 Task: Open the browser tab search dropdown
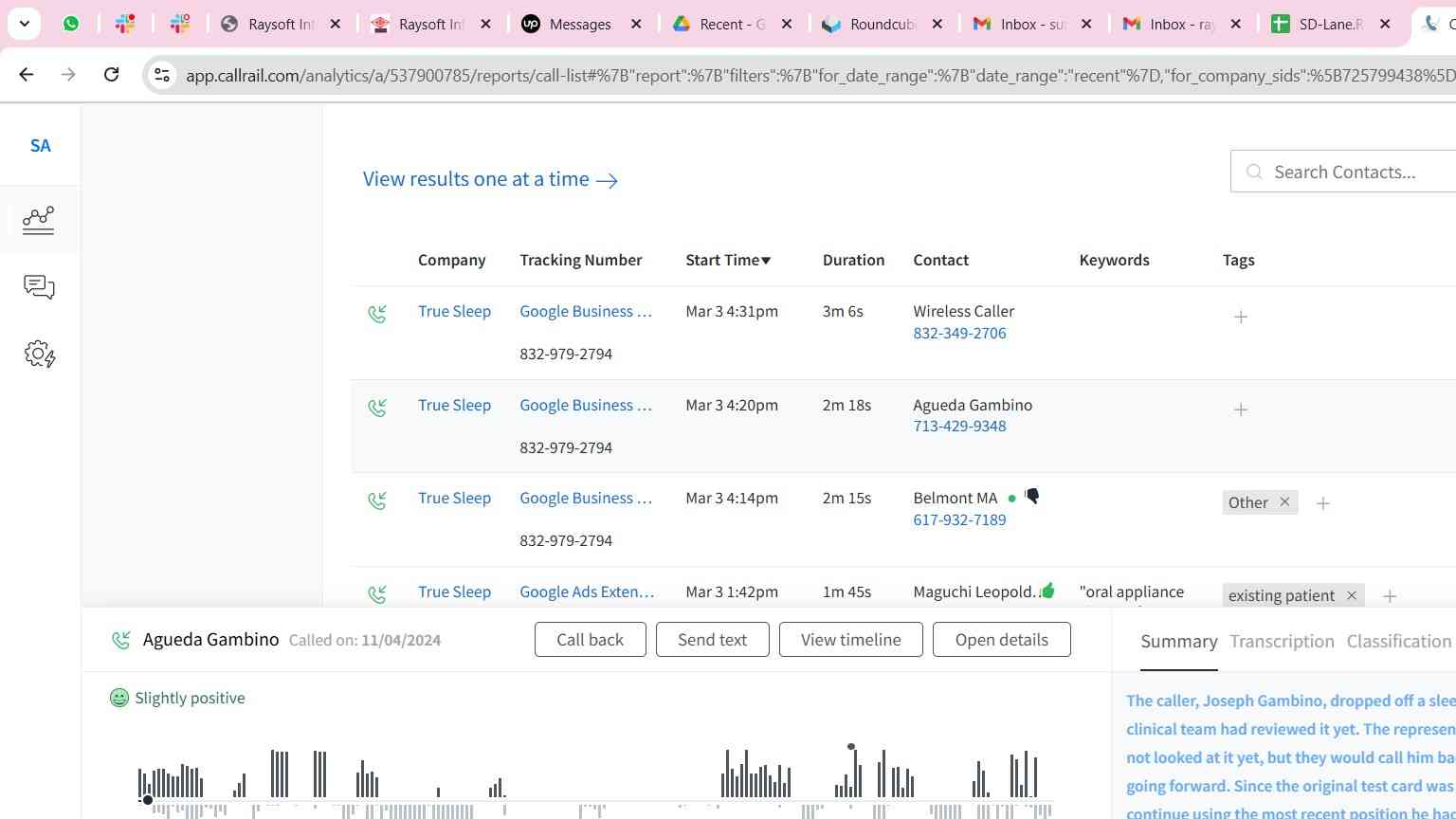point(24,24)
